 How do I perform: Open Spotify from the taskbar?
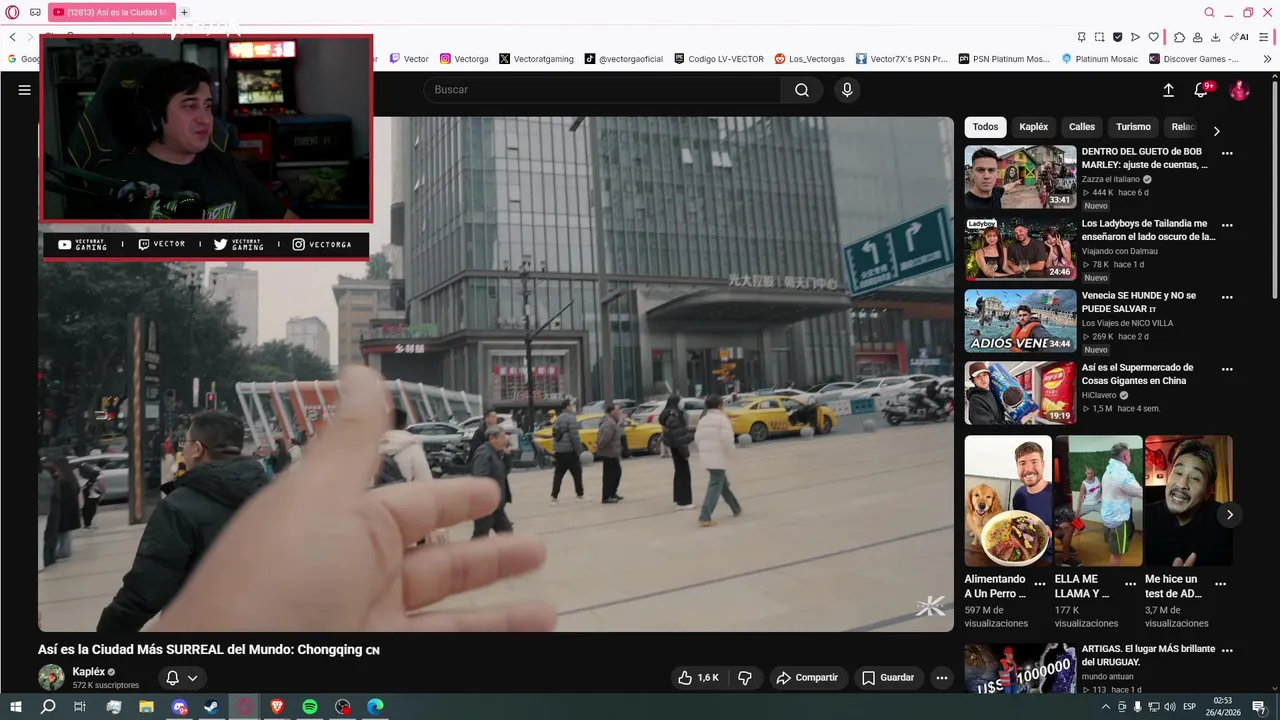[x=310, y=707]
